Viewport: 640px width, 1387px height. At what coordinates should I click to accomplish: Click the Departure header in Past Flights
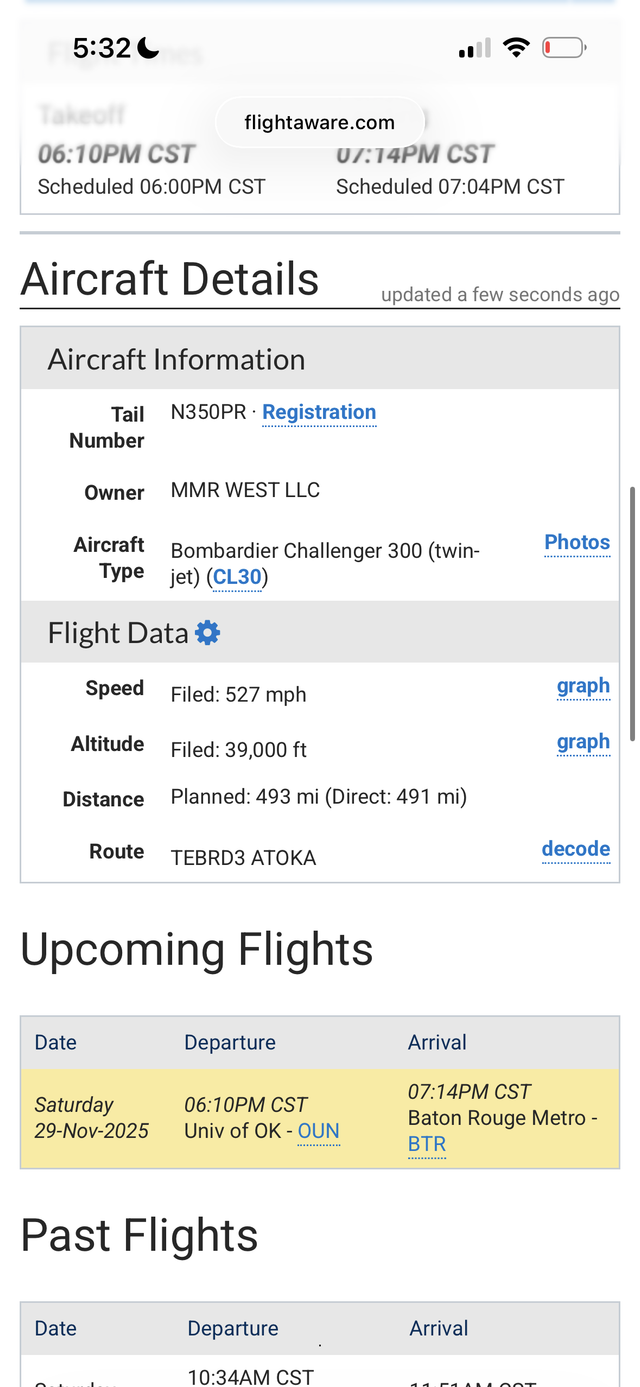(233, 1328)
